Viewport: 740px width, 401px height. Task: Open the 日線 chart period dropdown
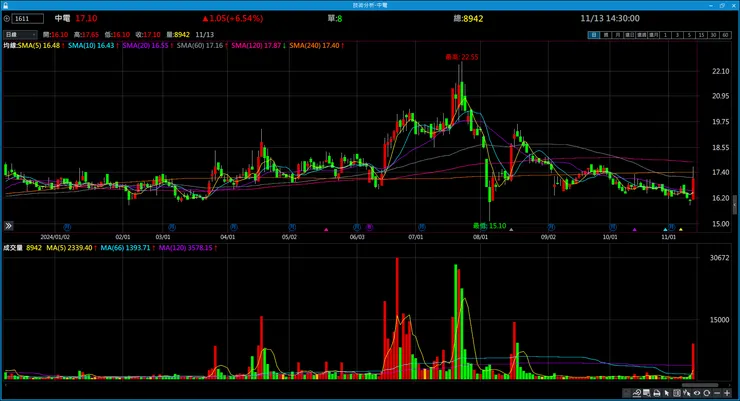pyautogui.click(x=20, y=35)
